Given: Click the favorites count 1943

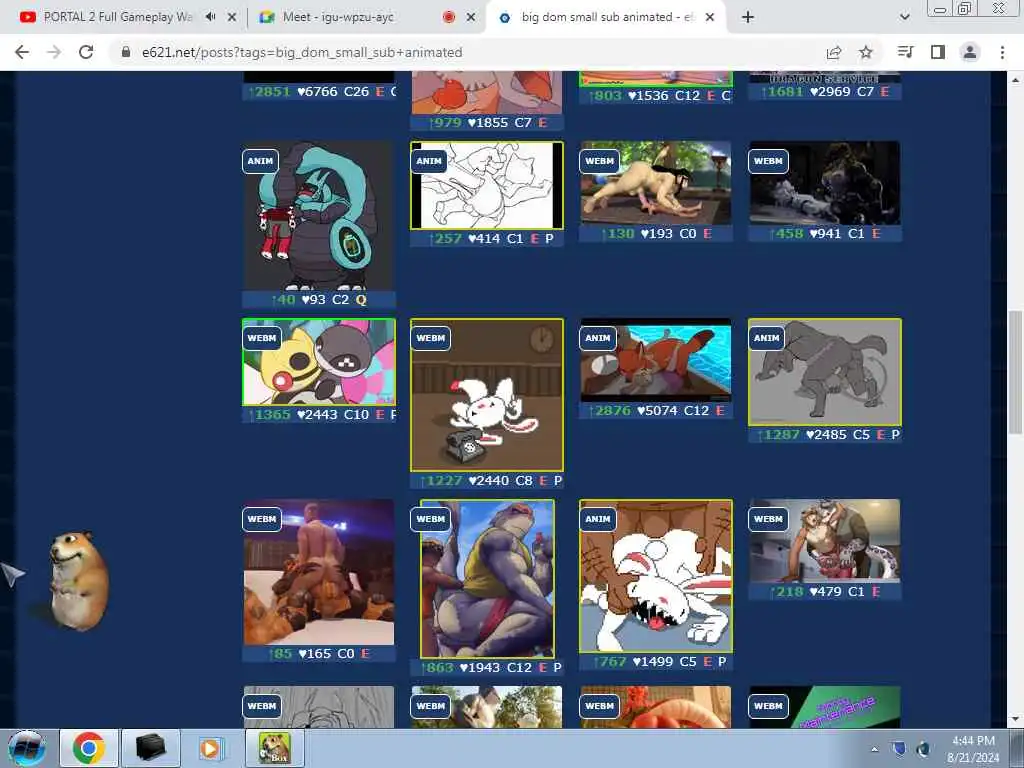Looking at the screenshot, I should point(480,667).
